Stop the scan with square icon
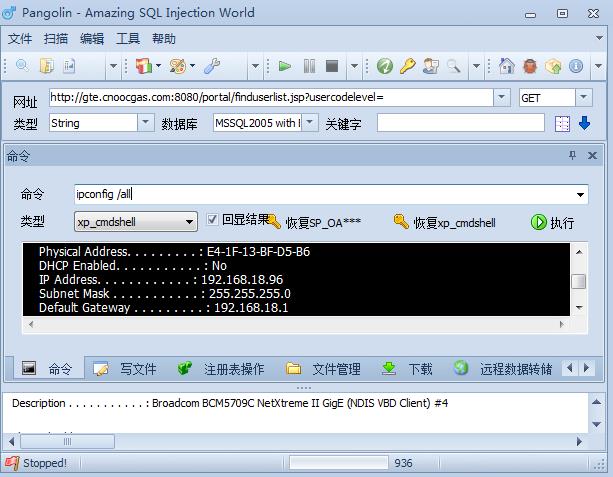613x477 pixels. (x=332, y=66)
